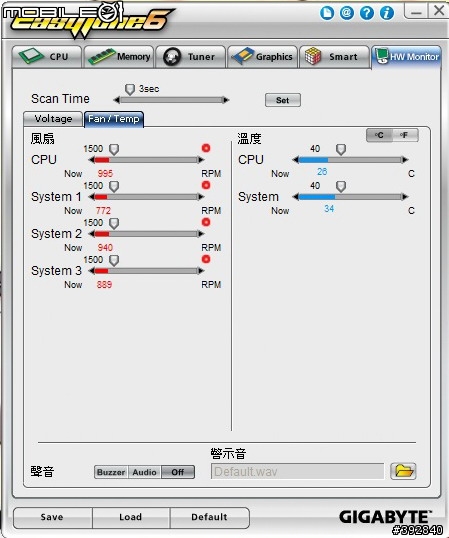Decrease System temperature threshold left arrow
This screenshot has width=449, height=538.
296,197
